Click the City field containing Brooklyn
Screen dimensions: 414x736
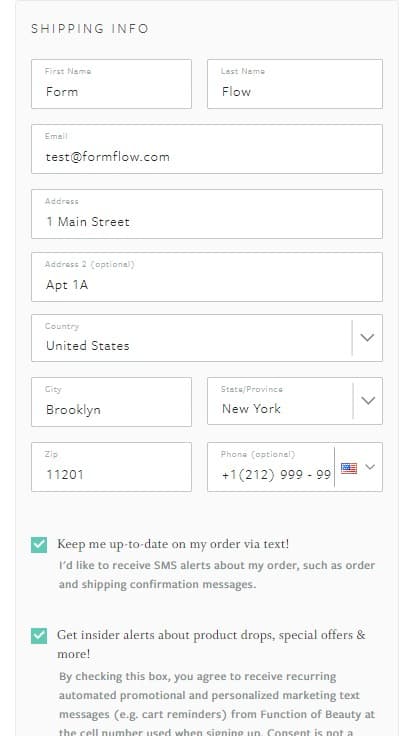(111, 402)
